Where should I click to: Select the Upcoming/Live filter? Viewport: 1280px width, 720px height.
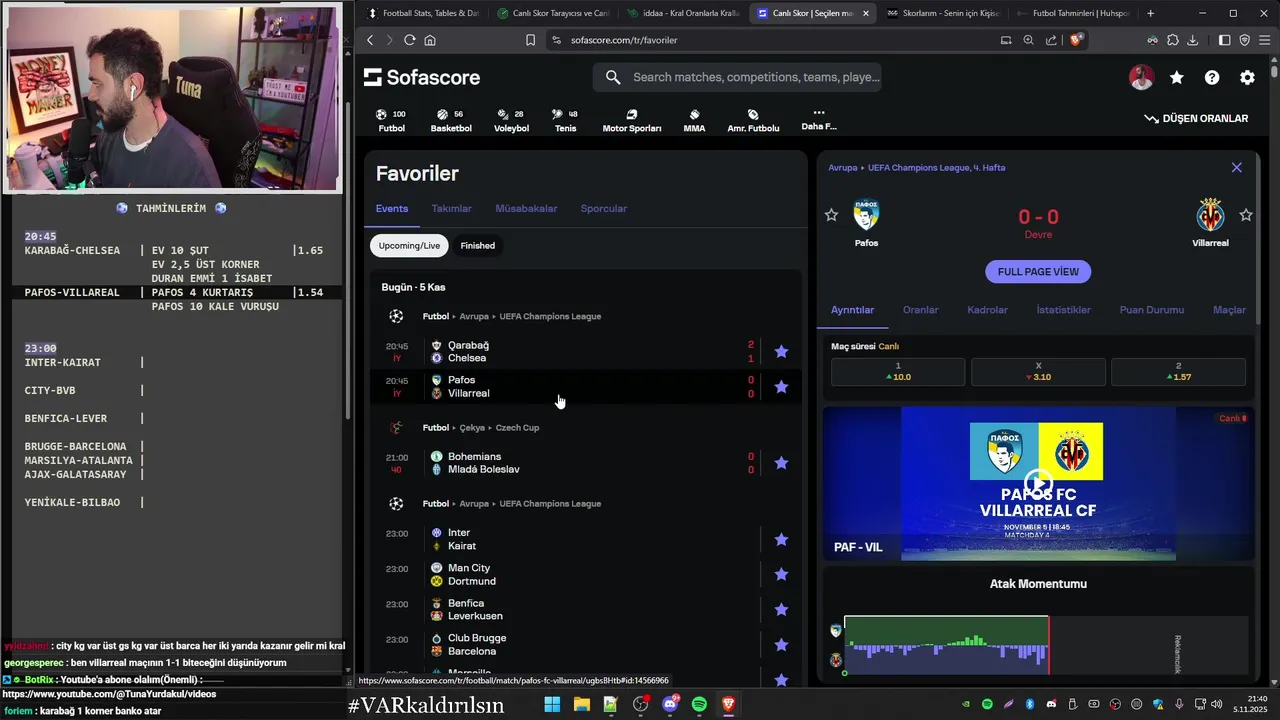(409, 245)
